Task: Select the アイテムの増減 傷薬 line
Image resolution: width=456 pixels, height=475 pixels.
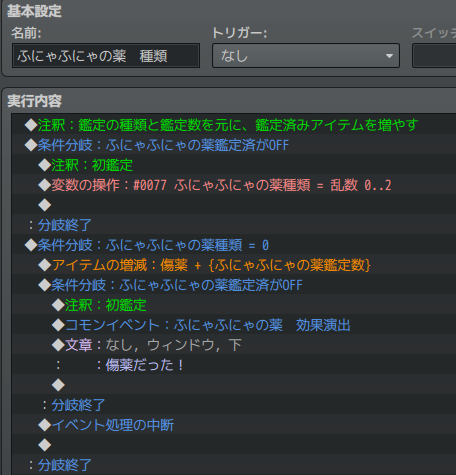Action: [234, 265]
